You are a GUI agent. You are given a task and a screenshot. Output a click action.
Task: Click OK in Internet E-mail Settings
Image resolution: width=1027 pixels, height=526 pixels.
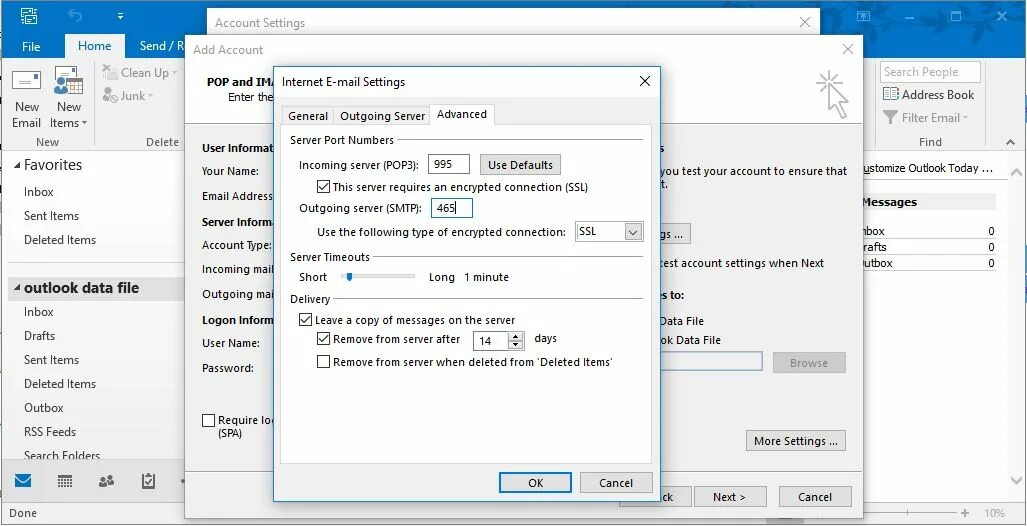point(535,483)
